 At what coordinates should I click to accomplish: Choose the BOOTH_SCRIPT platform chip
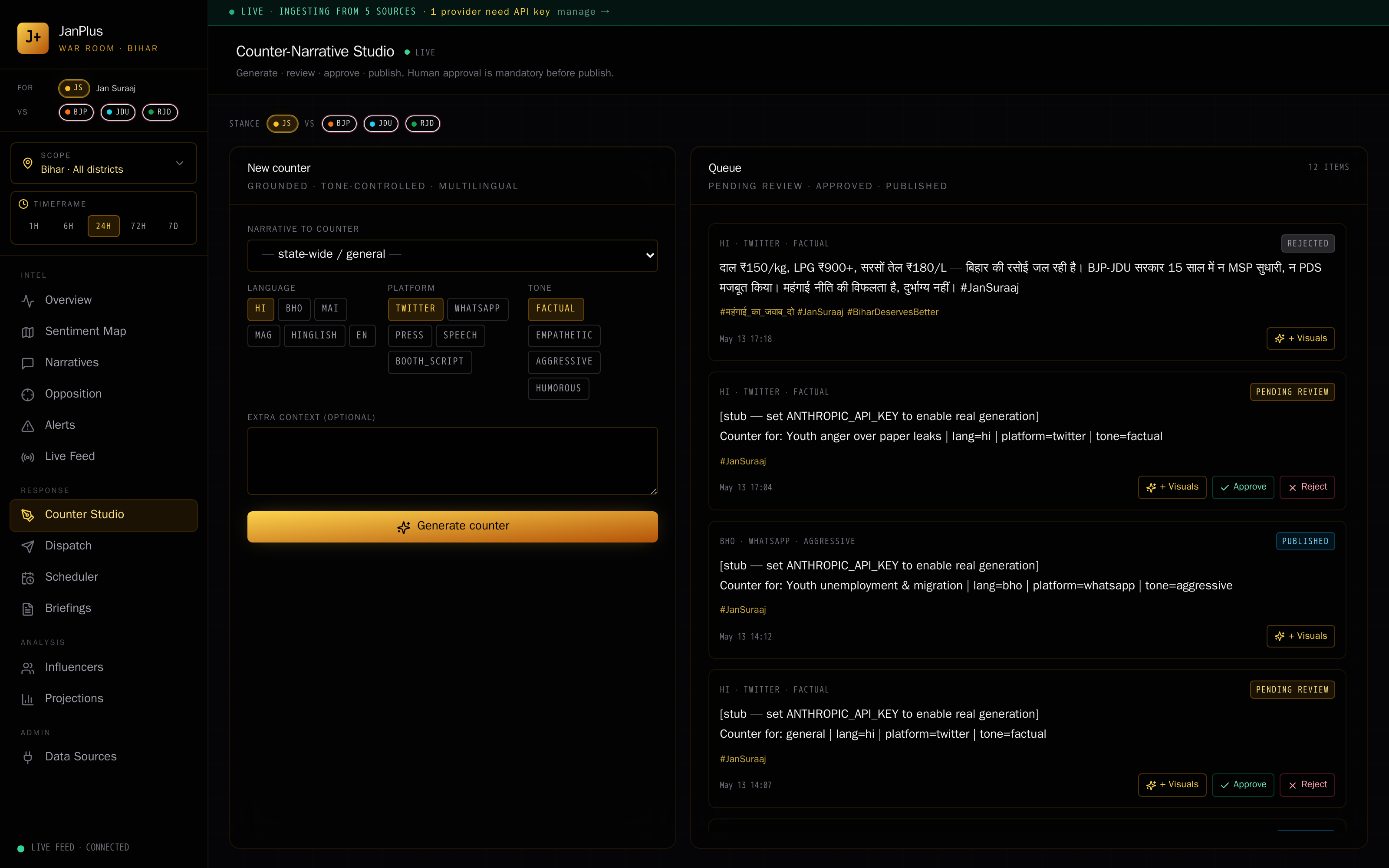coord(430,362)
